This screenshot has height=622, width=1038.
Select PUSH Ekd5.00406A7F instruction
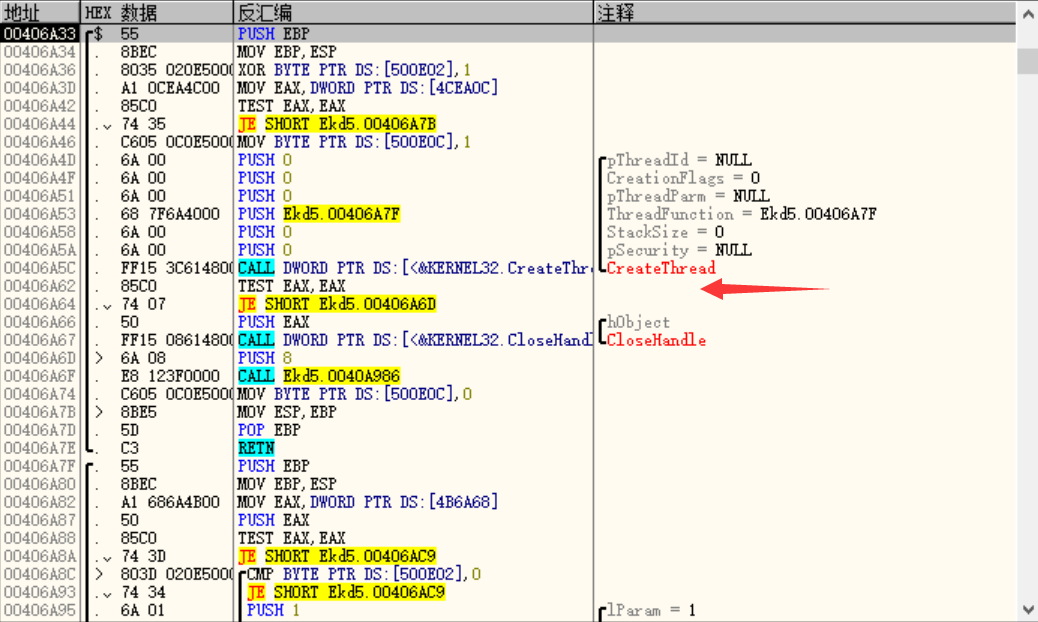point(319,214)
